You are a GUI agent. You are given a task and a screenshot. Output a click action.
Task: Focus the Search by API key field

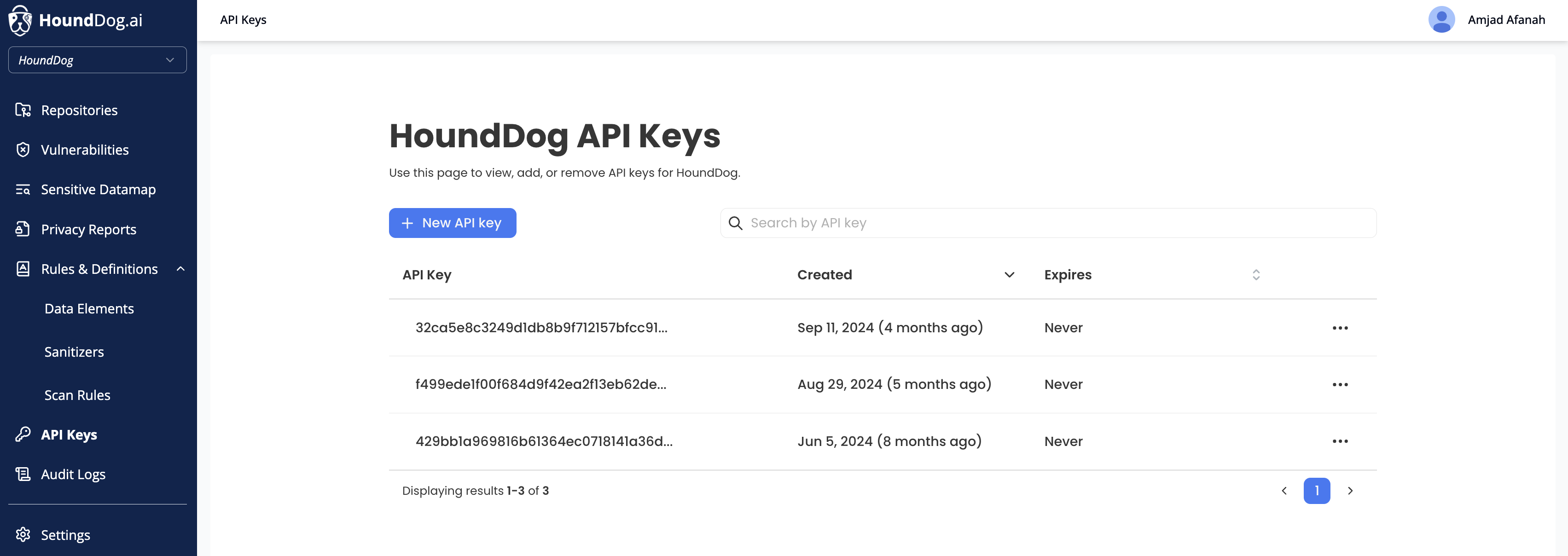coord(1048,223)
